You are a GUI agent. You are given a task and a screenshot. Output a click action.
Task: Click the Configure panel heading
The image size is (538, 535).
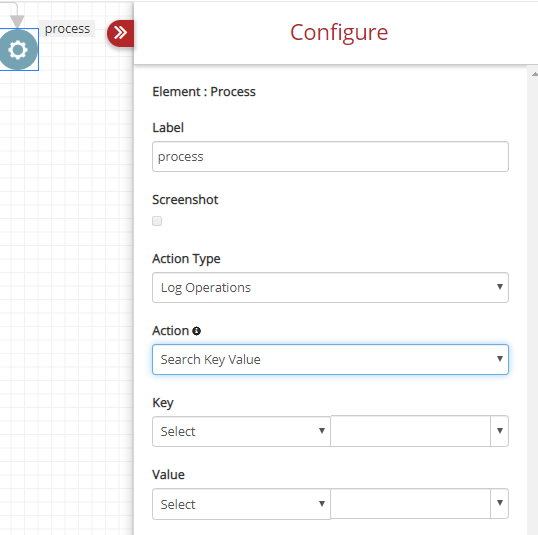[x=339, y=33]
